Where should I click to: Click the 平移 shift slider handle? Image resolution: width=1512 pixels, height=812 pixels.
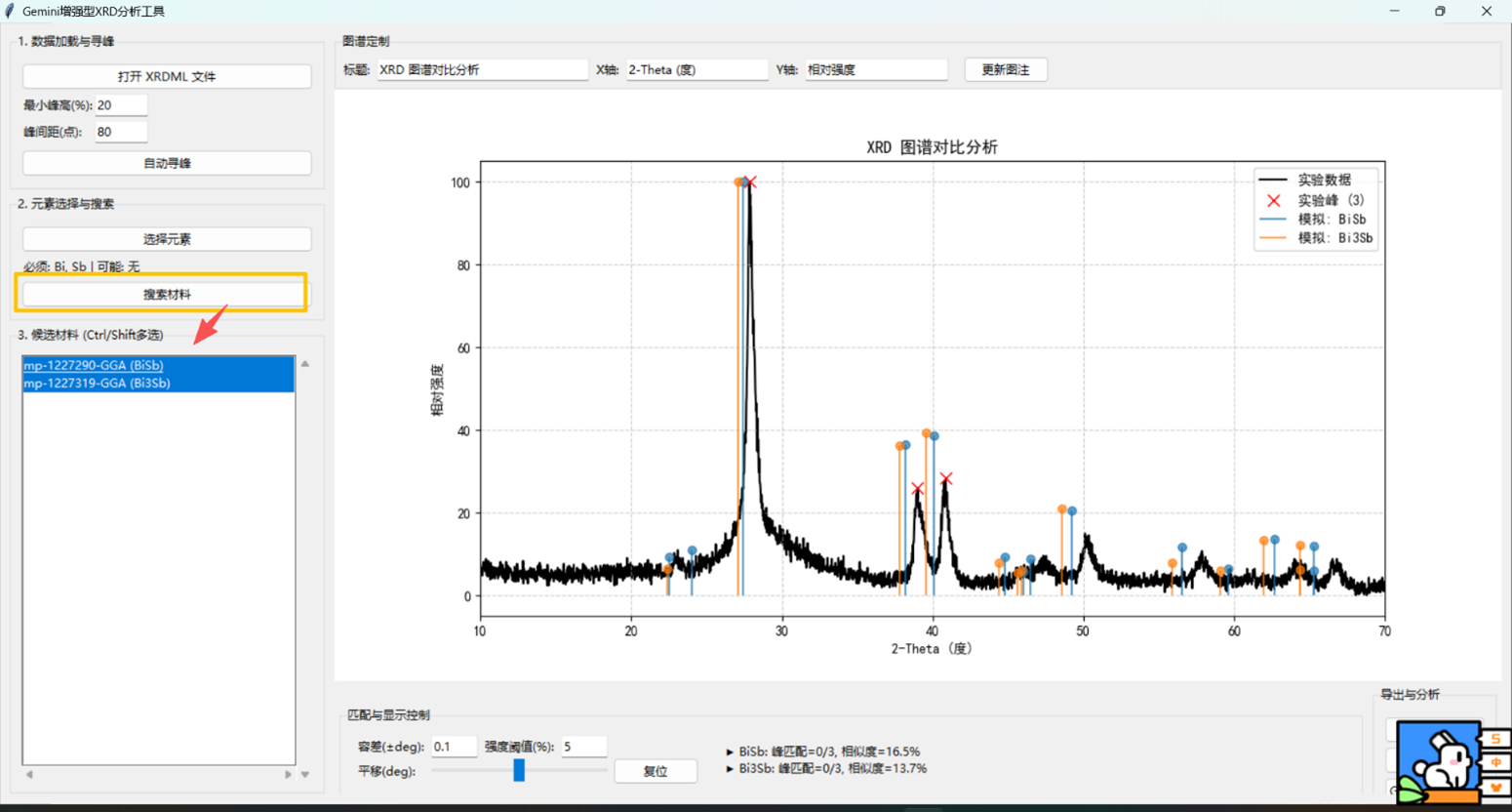coord(519,770)
